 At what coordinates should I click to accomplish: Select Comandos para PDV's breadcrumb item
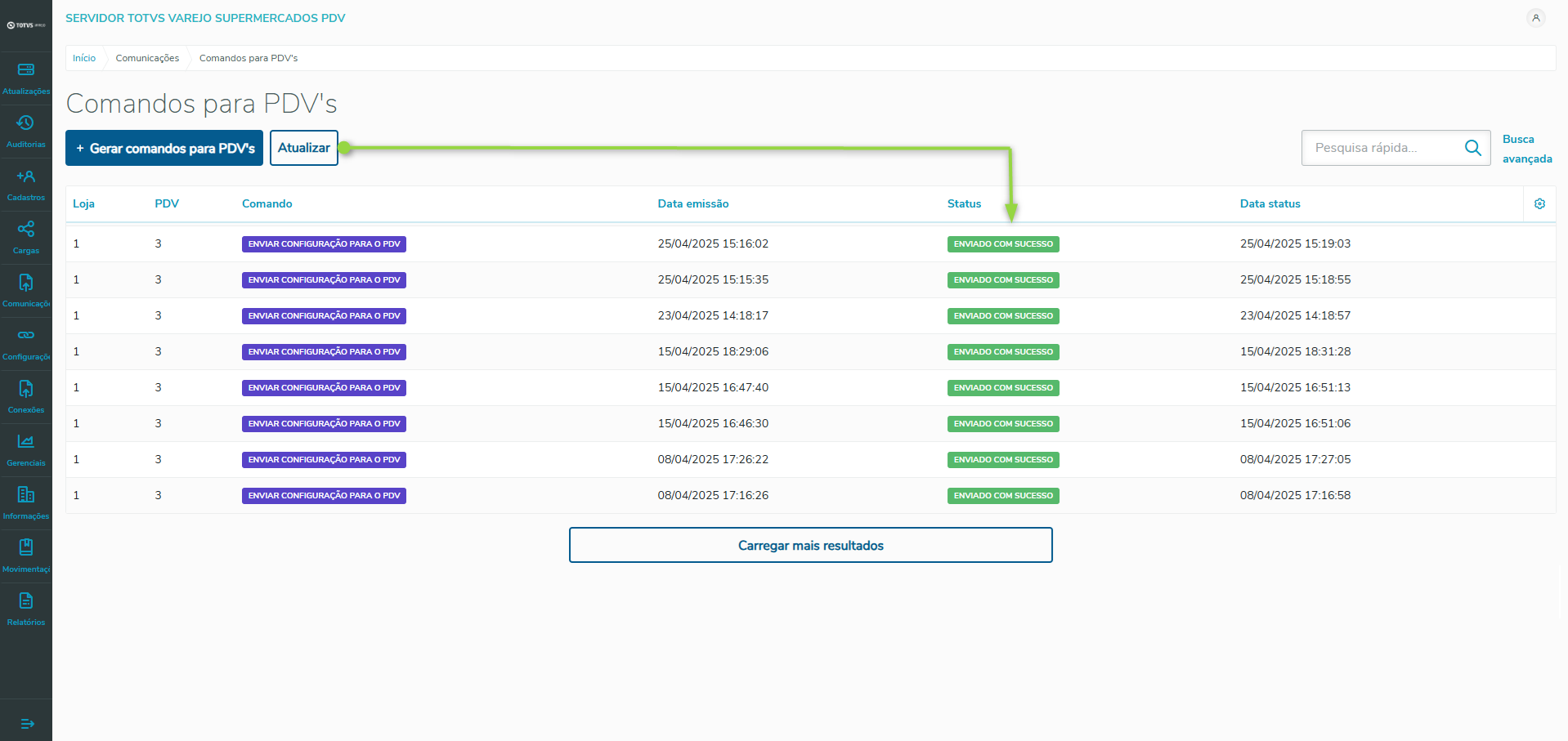pyautogui.click(x=249, y=58)
